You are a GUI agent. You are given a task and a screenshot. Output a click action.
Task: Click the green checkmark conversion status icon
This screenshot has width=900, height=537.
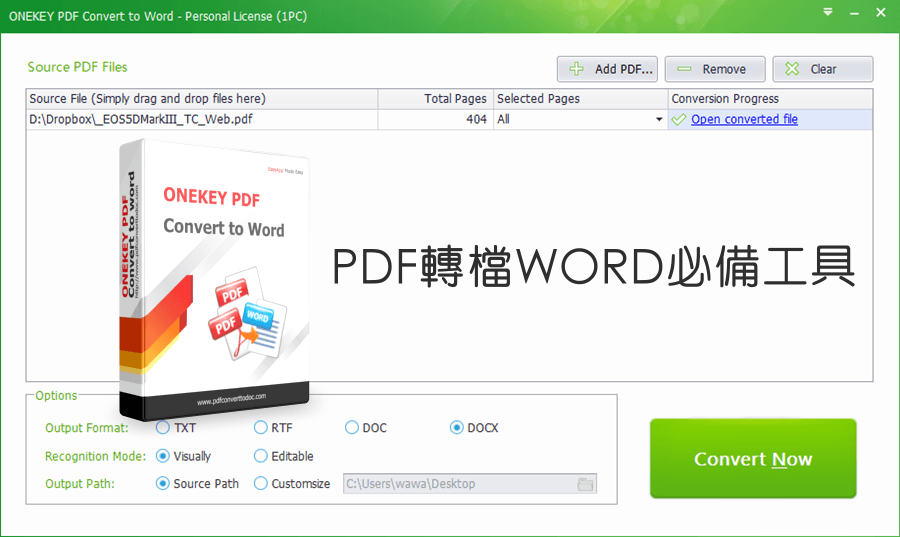pos(679,119)
